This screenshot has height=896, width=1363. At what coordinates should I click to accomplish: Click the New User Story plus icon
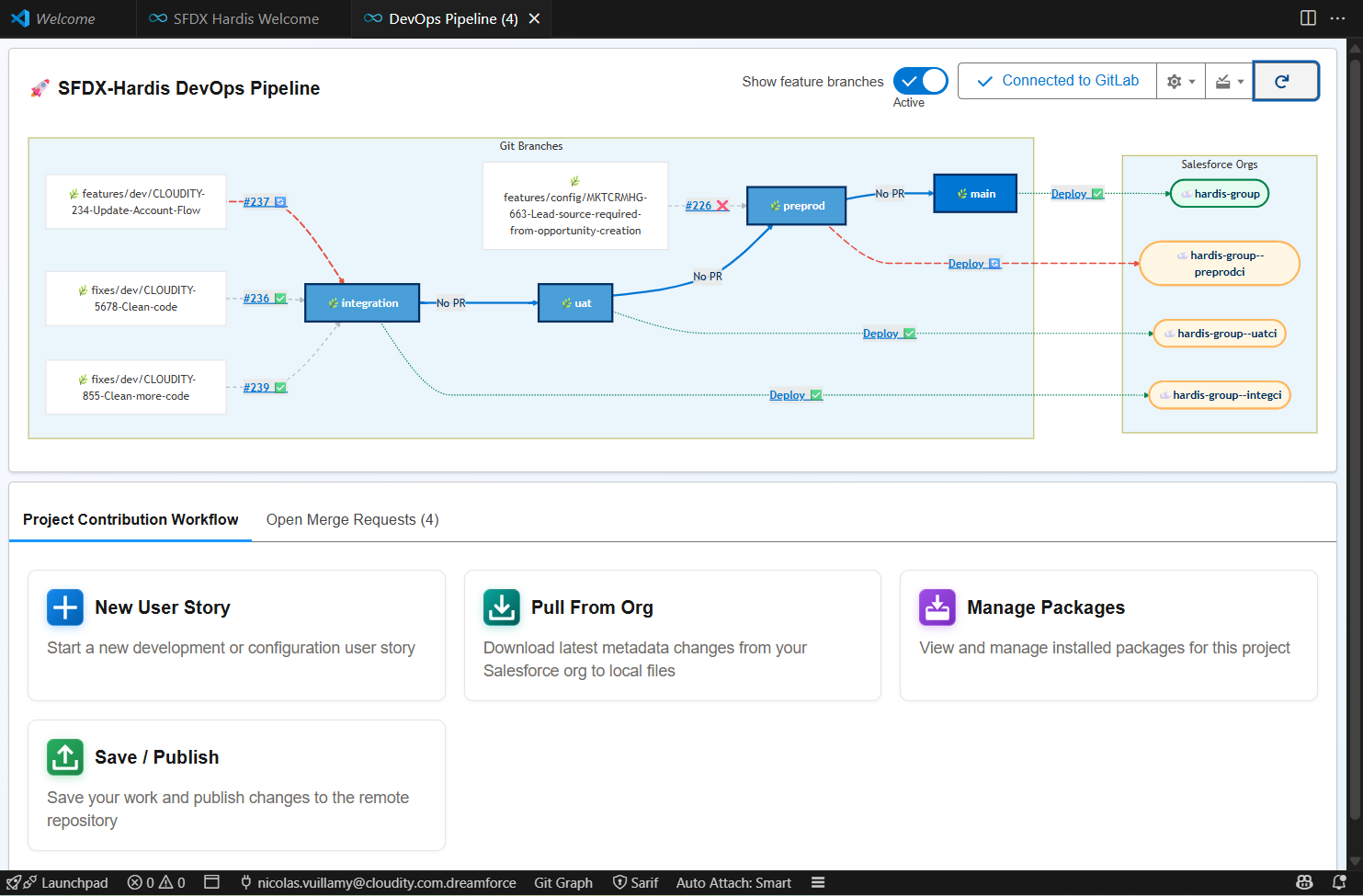point(65,607)
